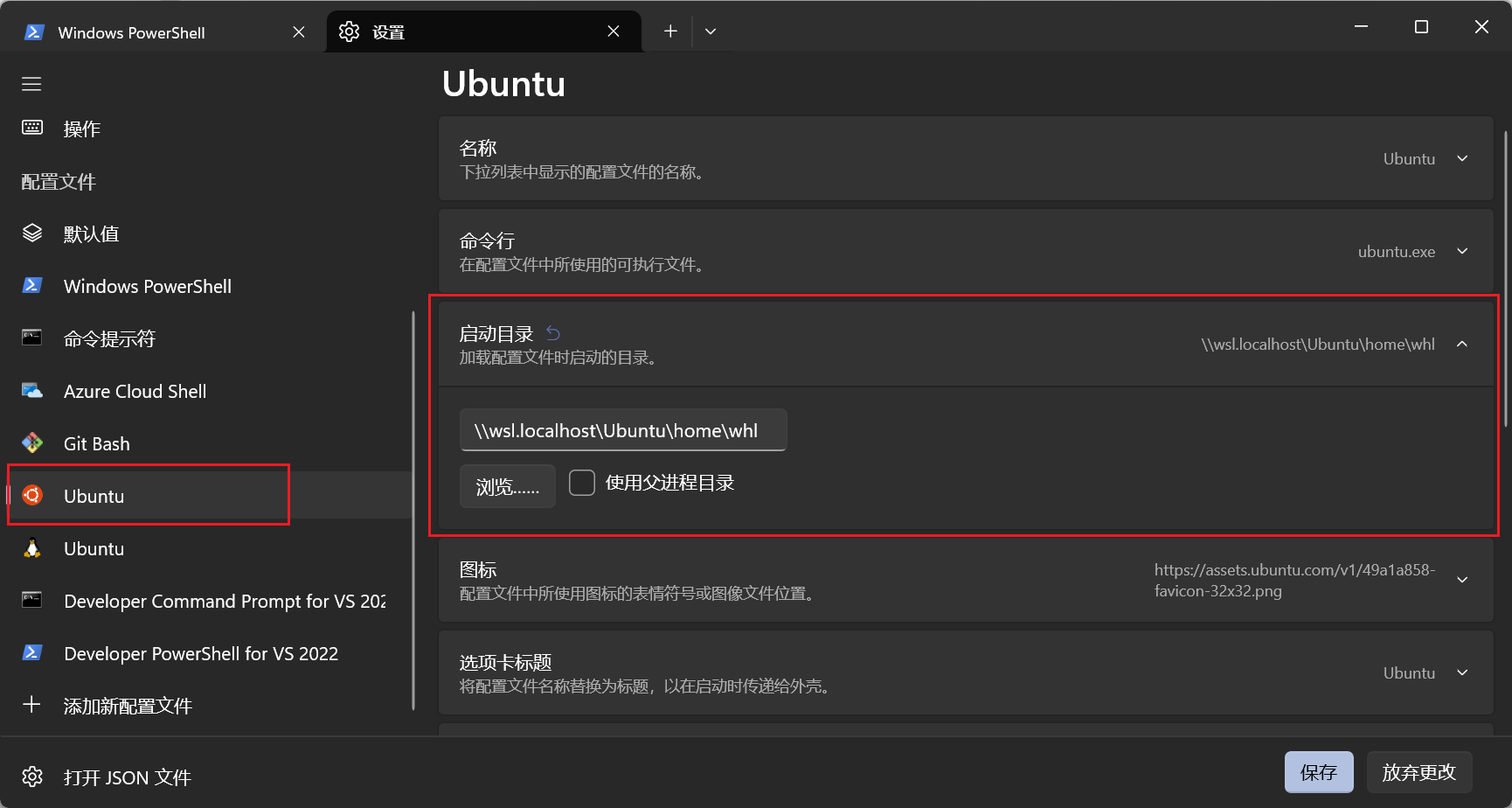Expand the 命令行 setting row
This screenshot has height=808, width=1512.
click(x=1461, y=251)
